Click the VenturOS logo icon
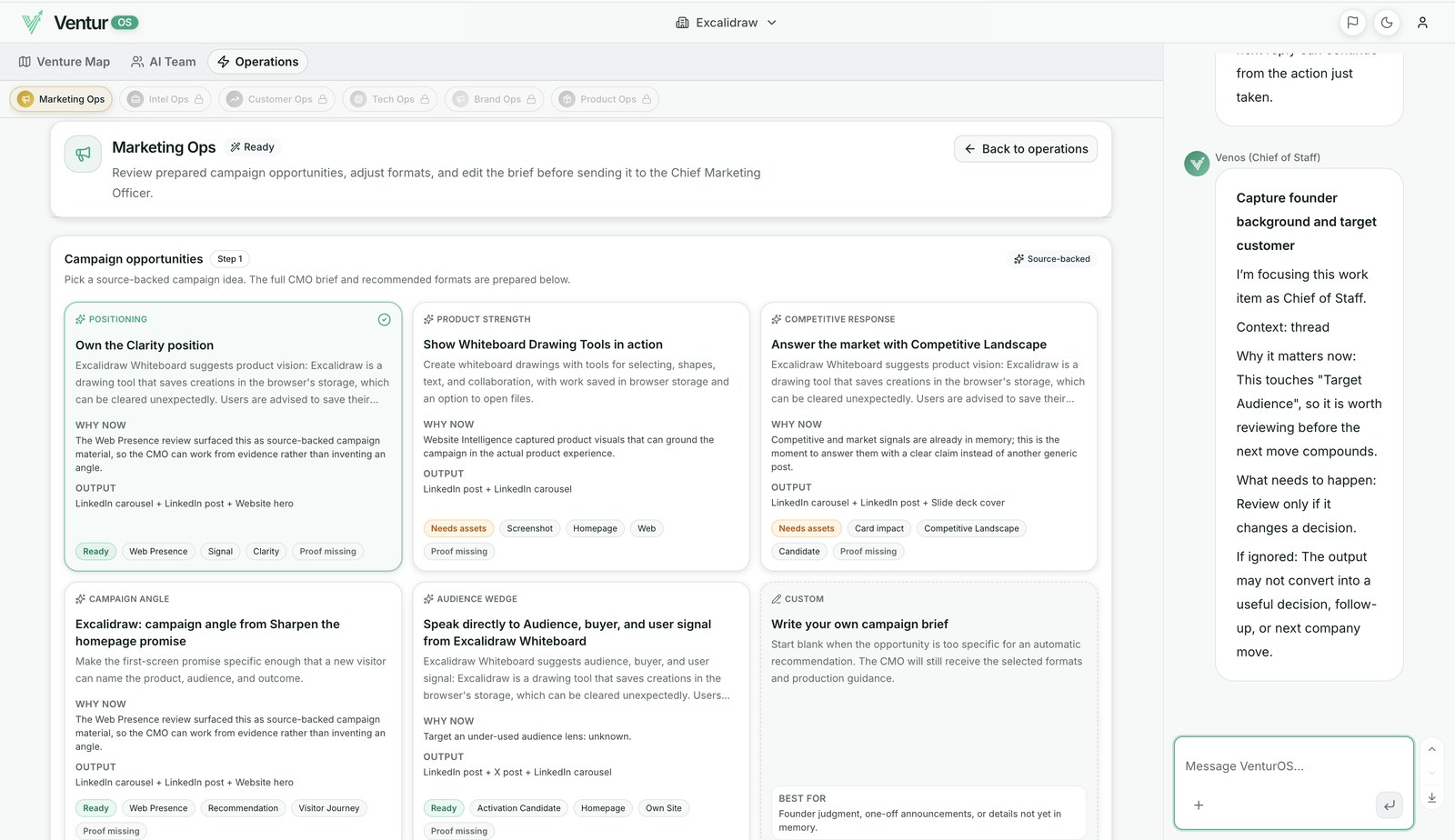Screen dimensions: 1455x840 [x=32, y=22]
